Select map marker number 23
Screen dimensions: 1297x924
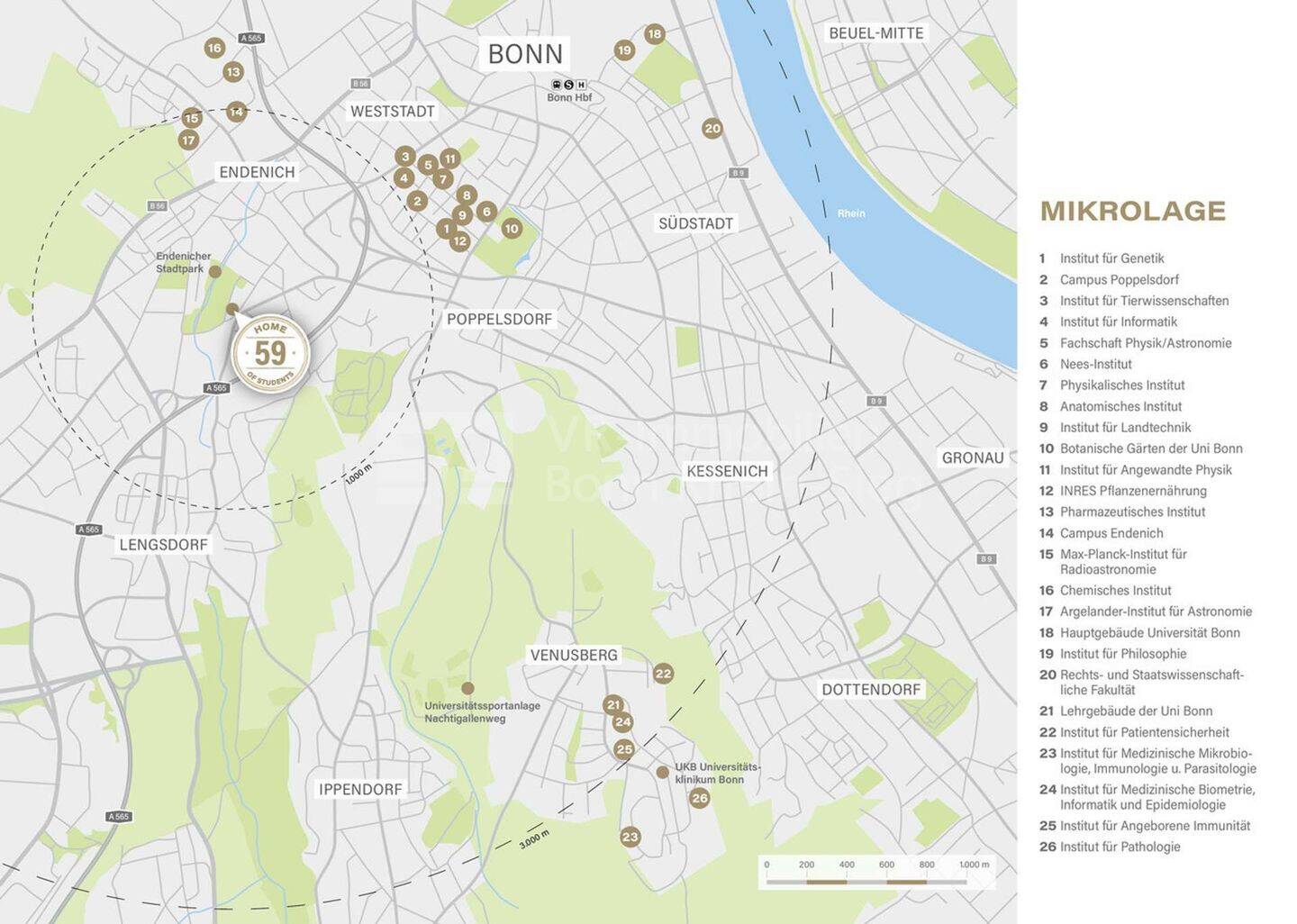click(x=630, y=837)
